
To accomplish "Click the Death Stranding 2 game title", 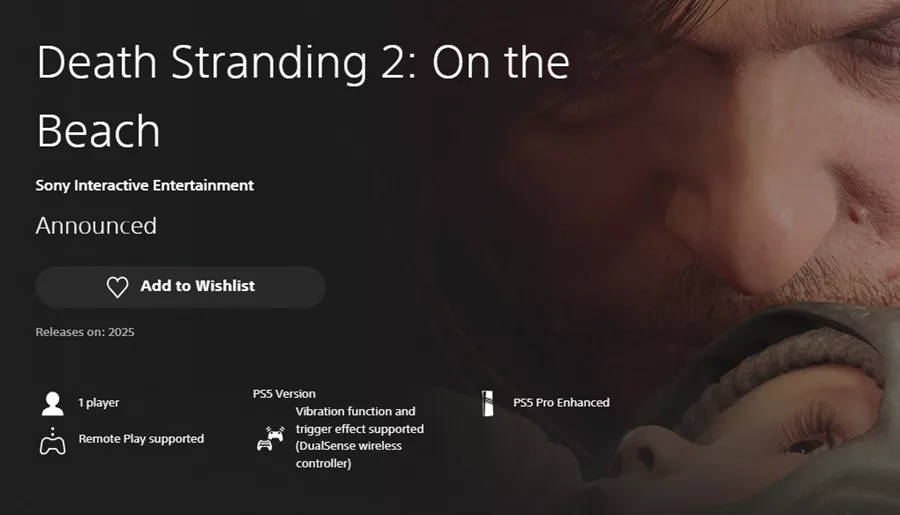I will pos(303,96).
